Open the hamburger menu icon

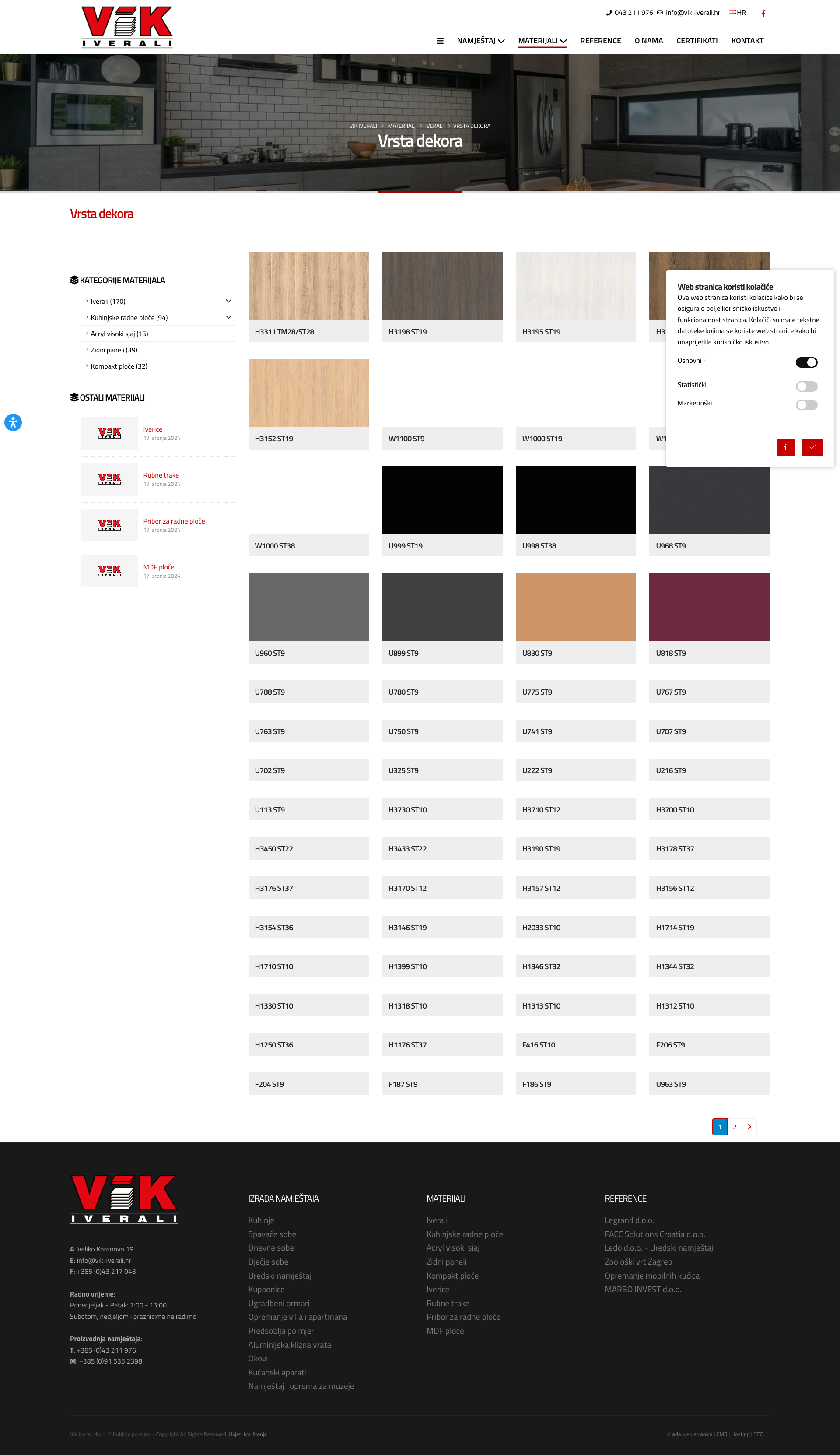[440, 41]
